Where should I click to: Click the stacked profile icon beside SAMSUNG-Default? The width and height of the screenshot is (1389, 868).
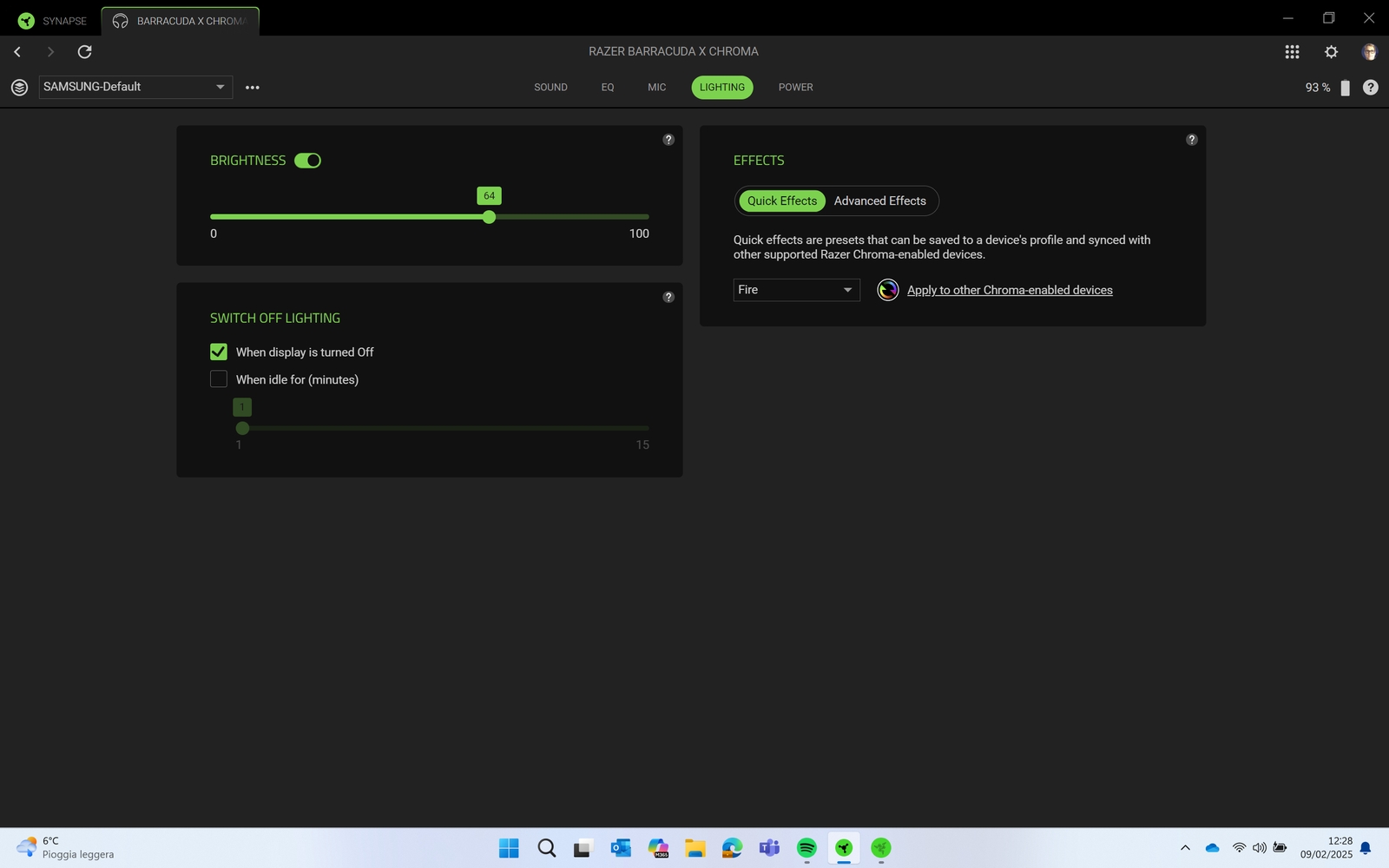[19, 87]
